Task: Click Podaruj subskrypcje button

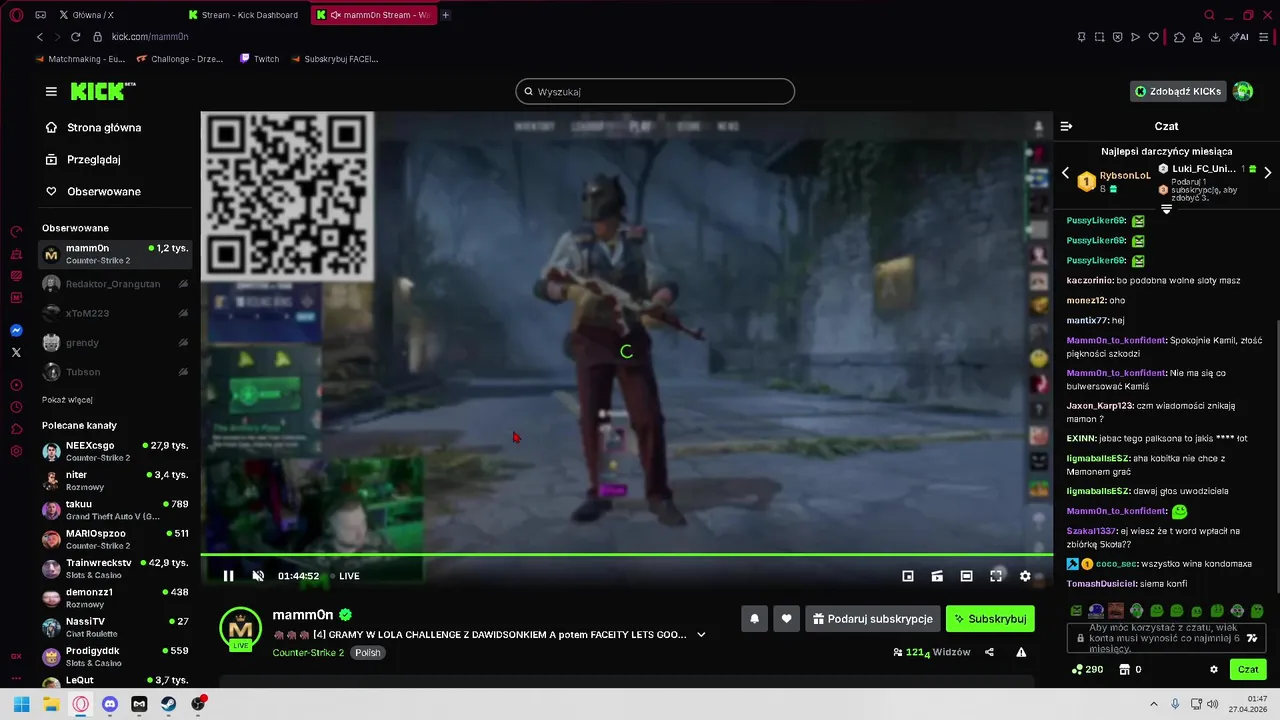Action: pos(873,619)
